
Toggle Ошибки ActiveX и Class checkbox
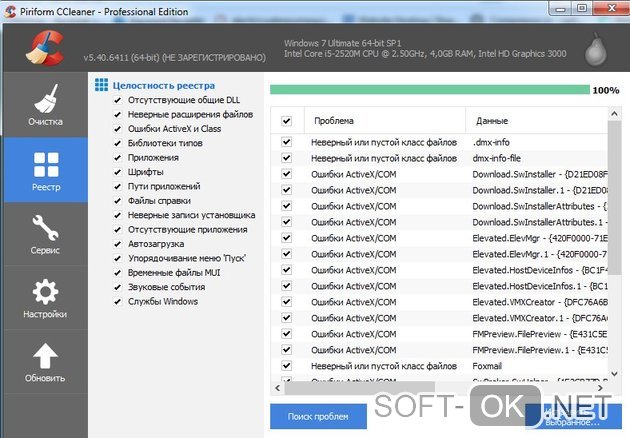(x=117, y=129)
